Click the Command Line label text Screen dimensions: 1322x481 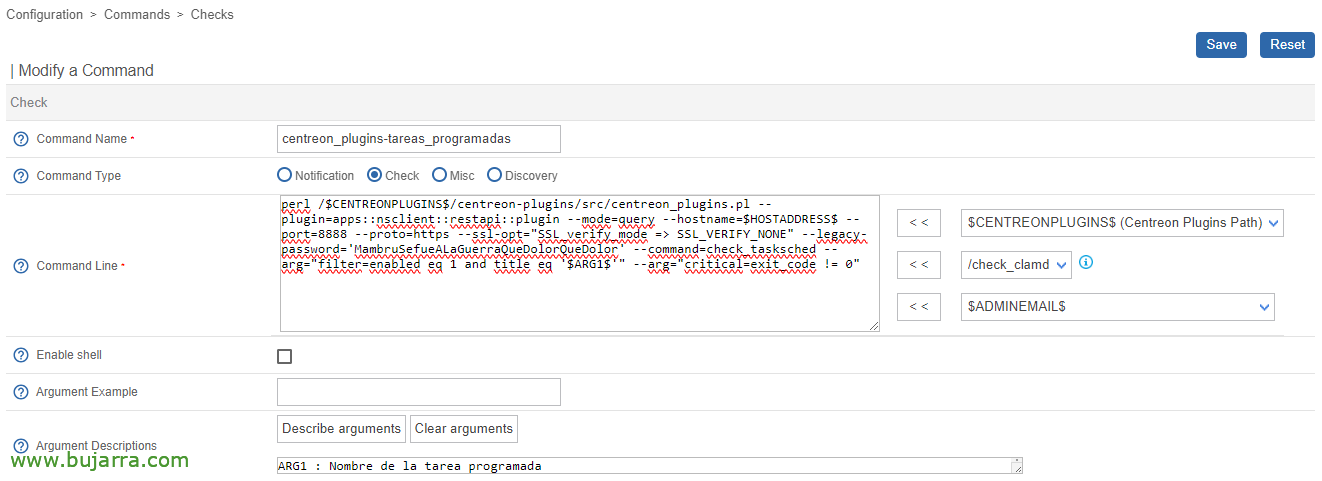tap(77, 266)
